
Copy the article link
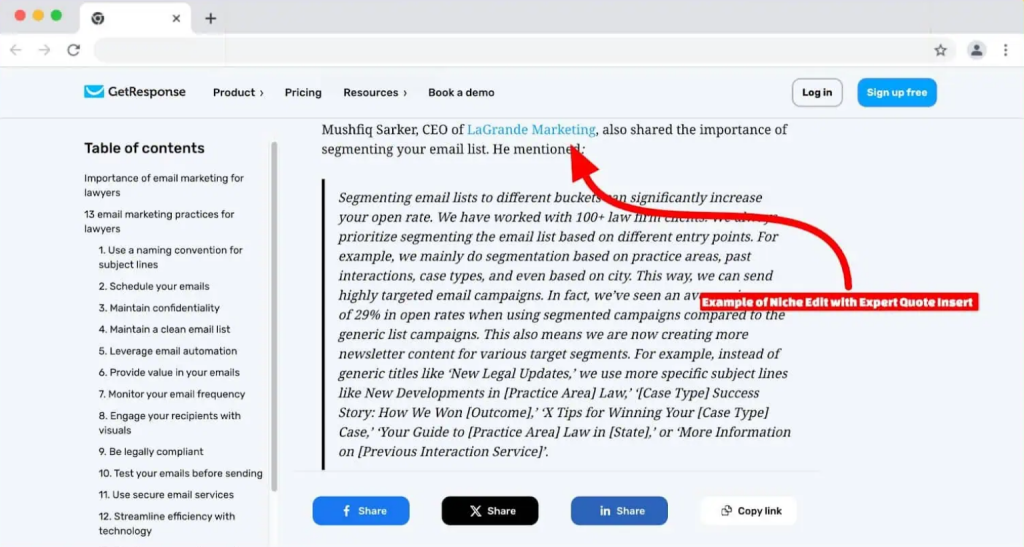(749, 510)
